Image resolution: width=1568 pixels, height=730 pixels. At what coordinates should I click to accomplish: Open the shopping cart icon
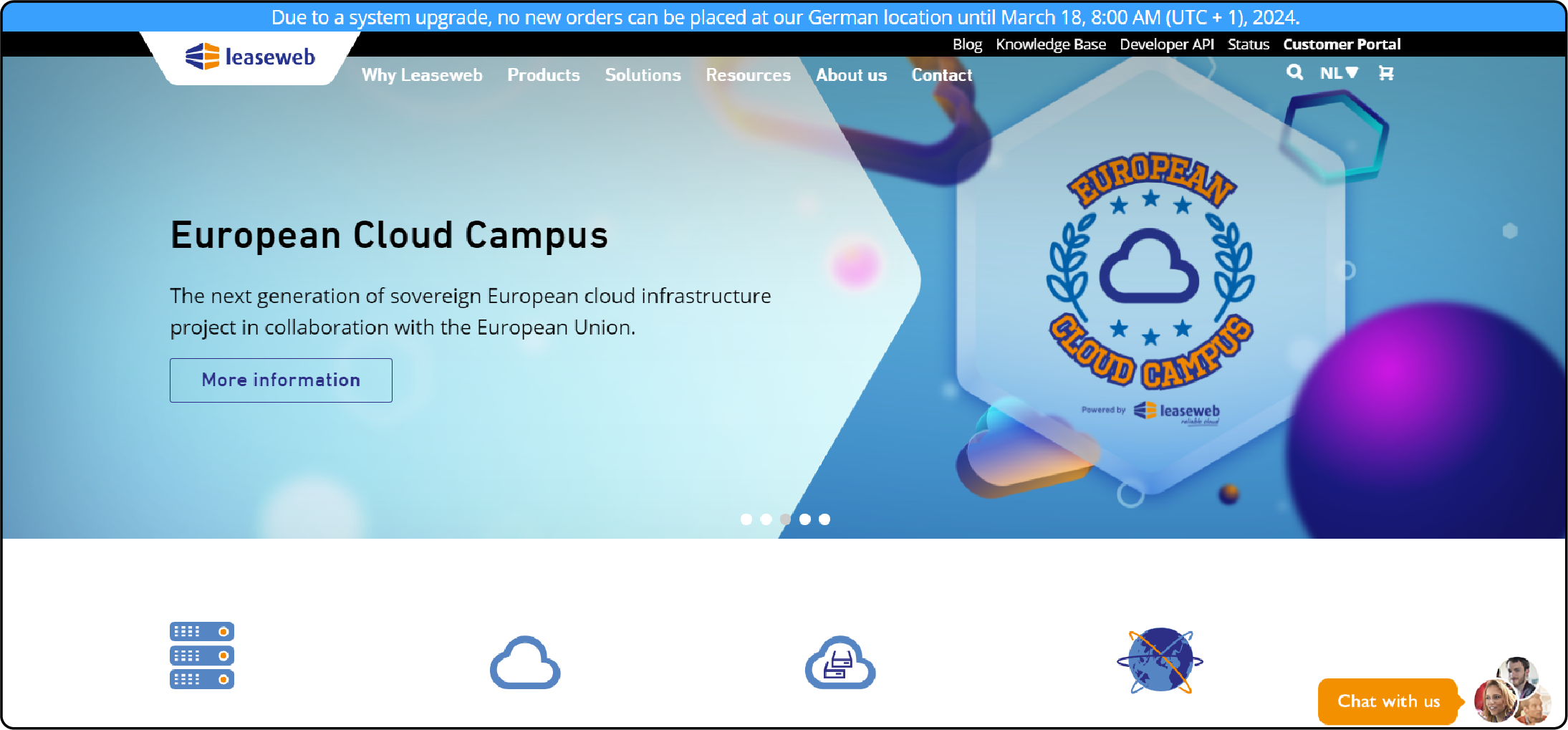(x=1386, y=73)
